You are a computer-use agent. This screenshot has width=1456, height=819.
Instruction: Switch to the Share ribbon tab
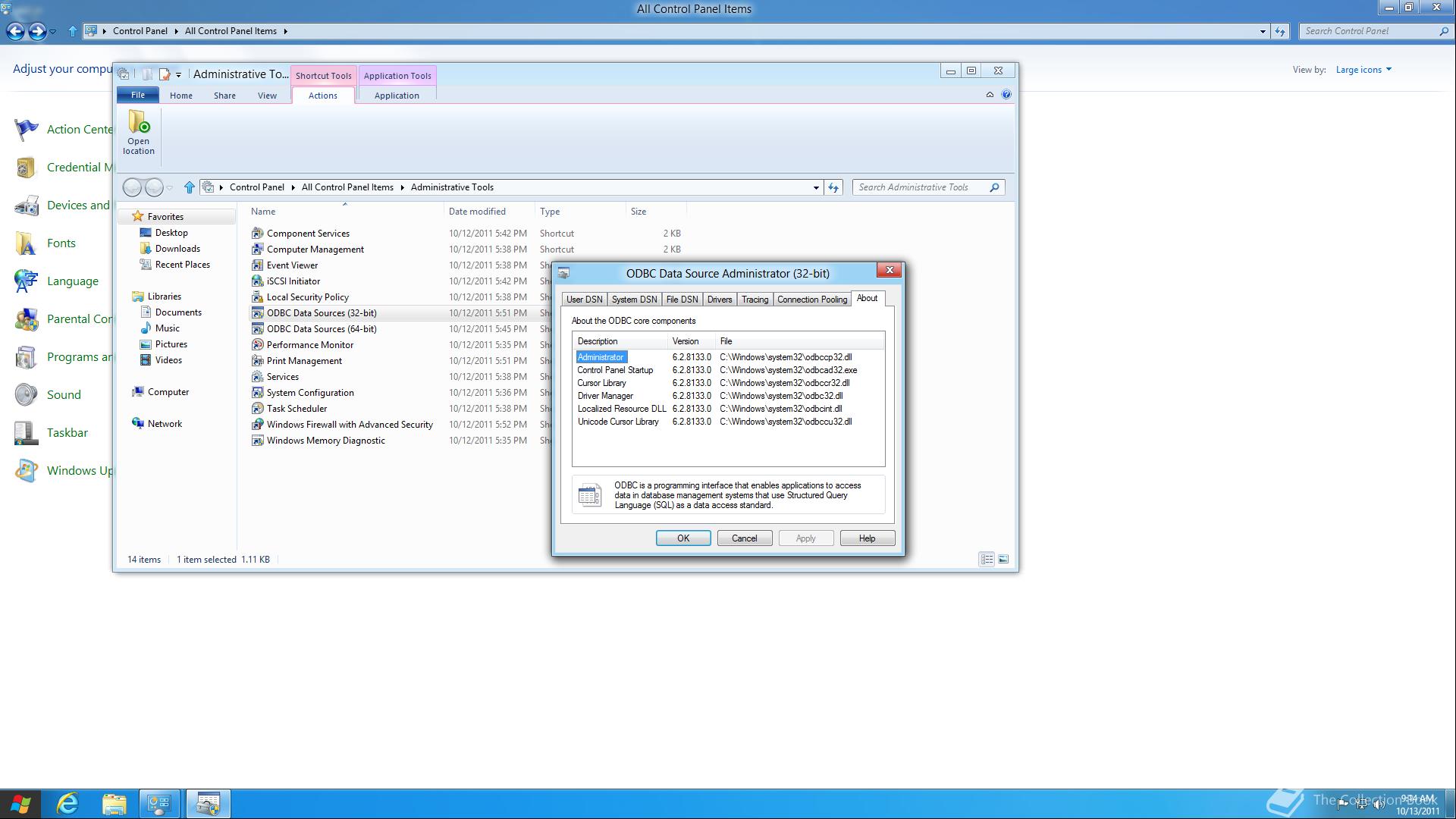[224, 96]
